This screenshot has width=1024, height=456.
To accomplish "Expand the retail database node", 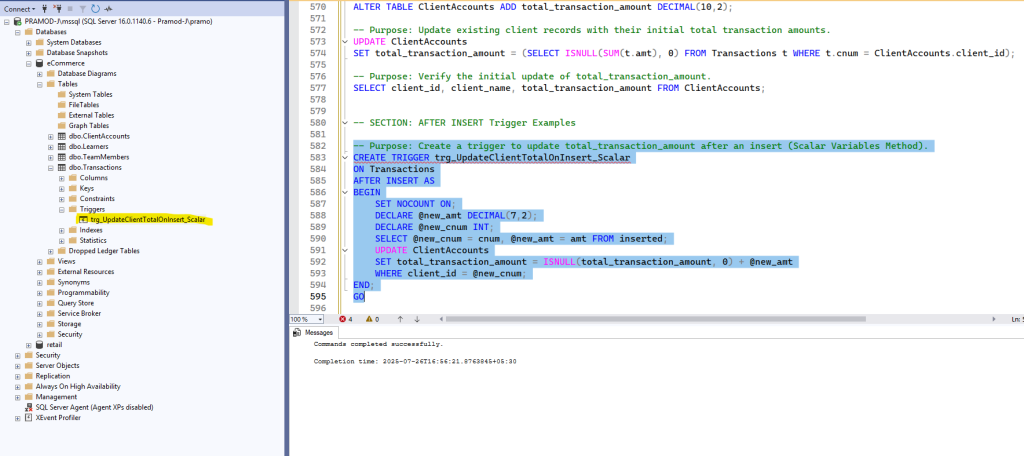I will point(29,345).
